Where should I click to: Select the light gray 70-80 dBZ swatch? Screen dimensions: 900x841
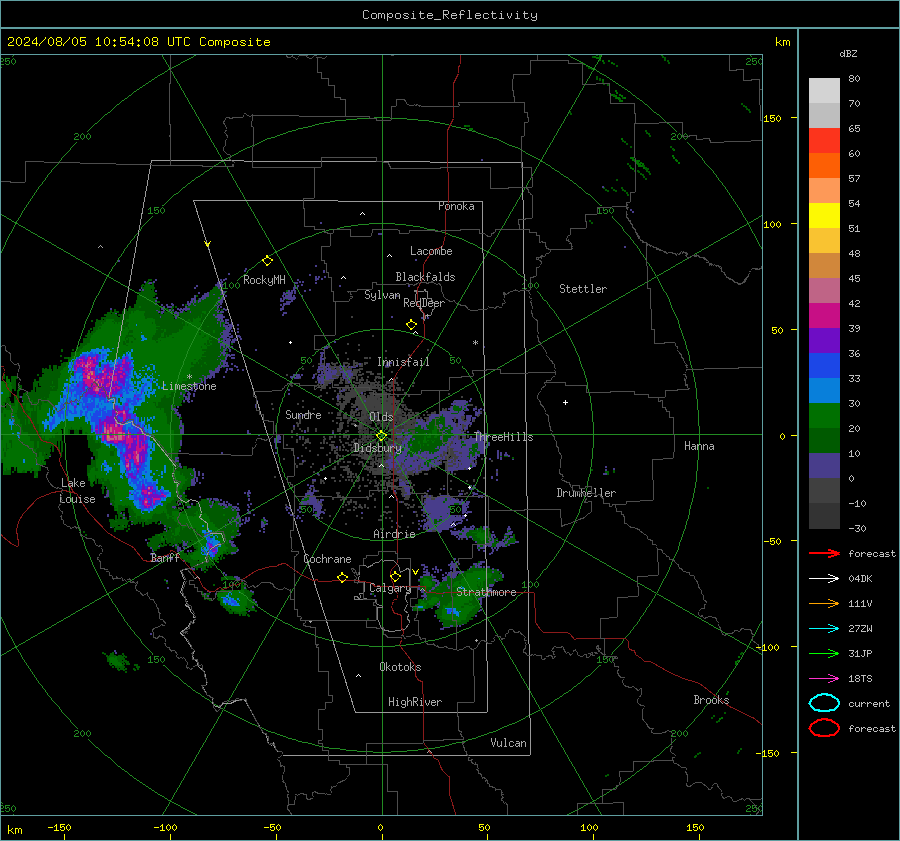(824, 91)
